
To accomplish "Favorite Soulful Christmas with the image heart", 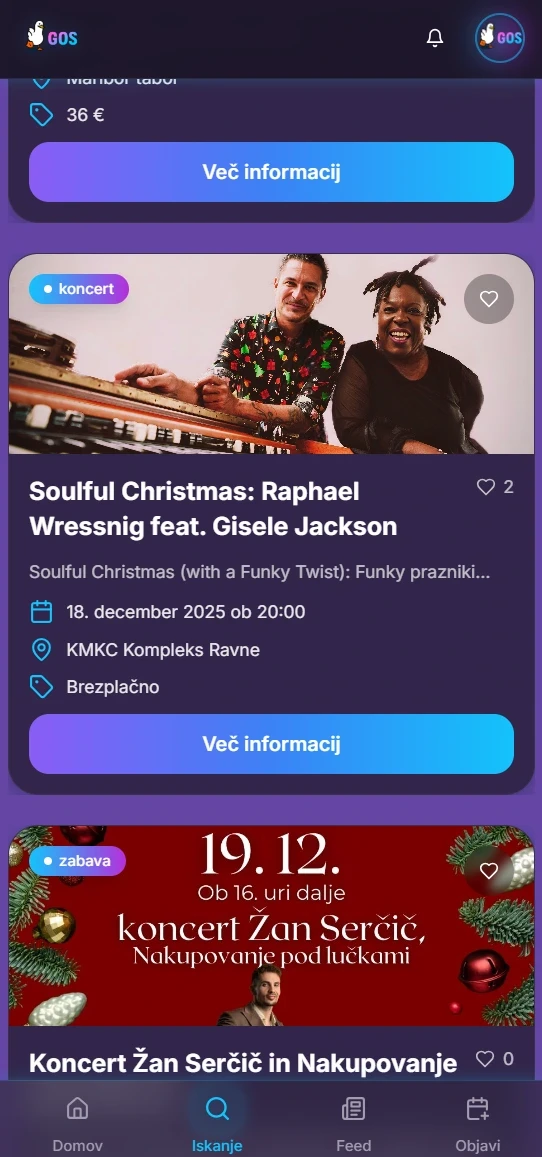I will click(489, 299).
